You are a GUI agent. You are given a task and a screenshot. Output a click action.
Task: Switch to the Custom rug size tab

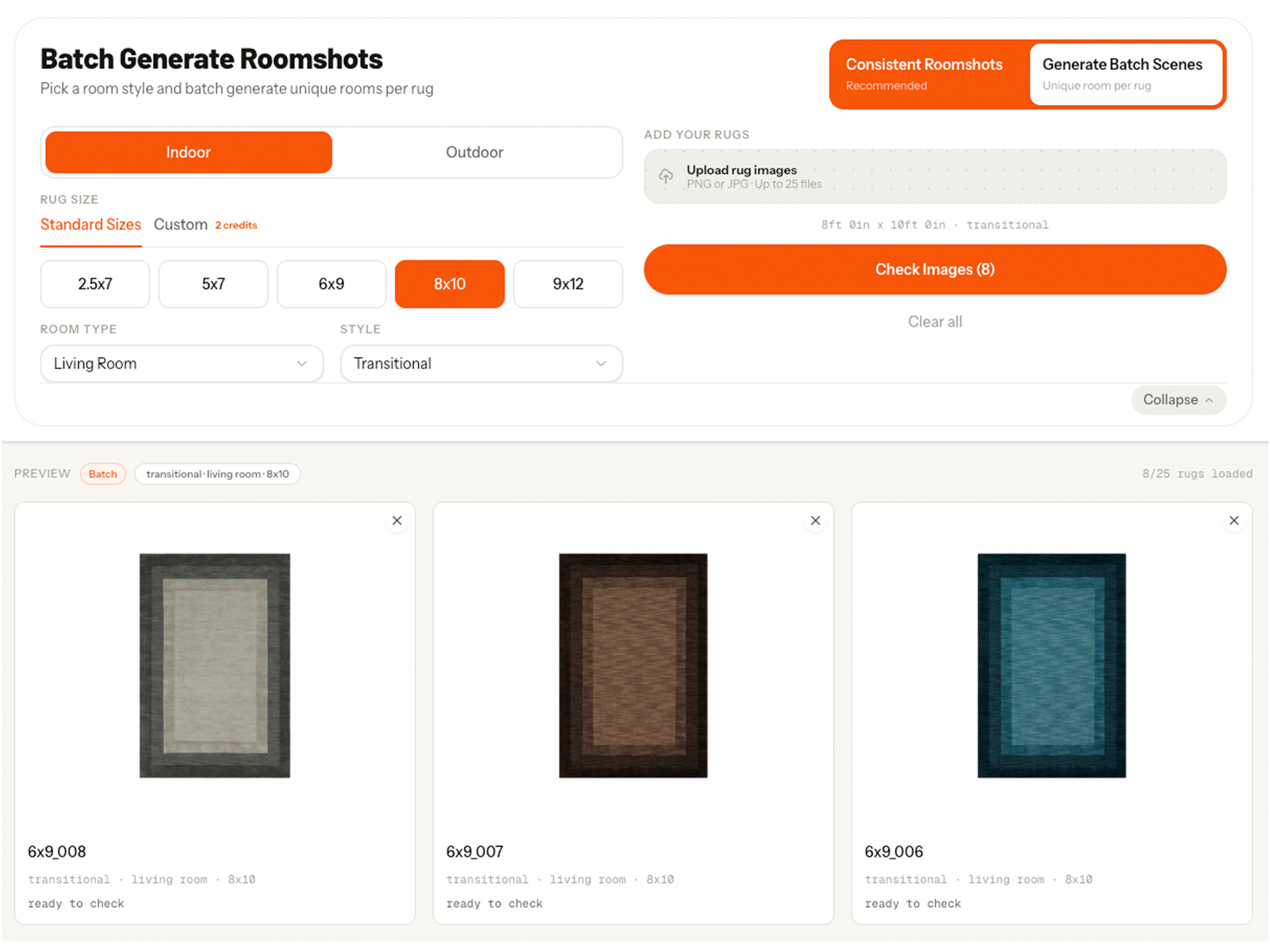(x=180, y=224)
